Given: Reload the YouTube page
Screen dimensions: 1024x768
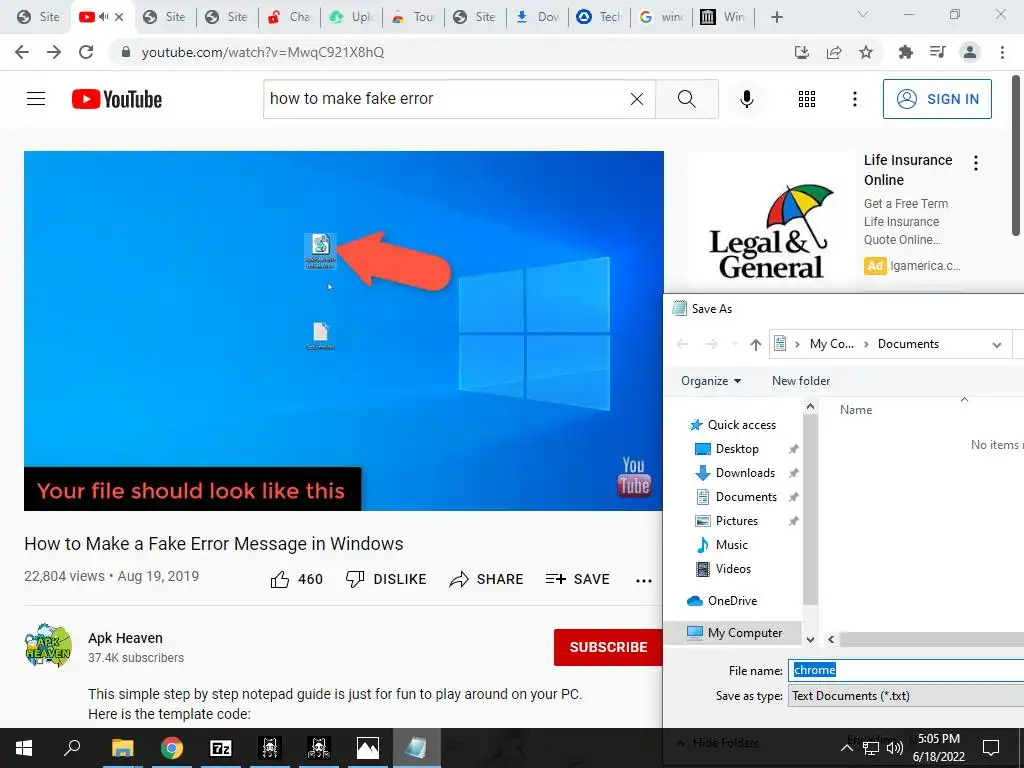Looking at the screenshot, I should coord(86,52).
